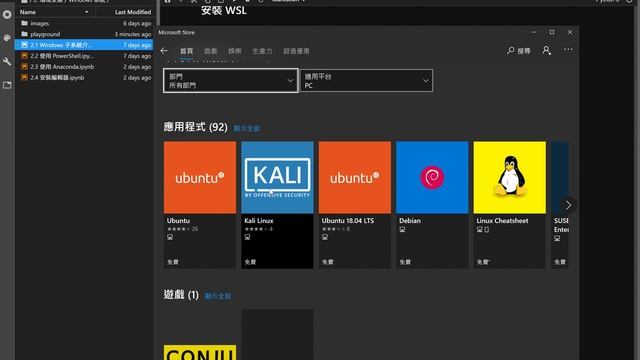
Task: Select the images folder row
Action: [x=84, y=23]
